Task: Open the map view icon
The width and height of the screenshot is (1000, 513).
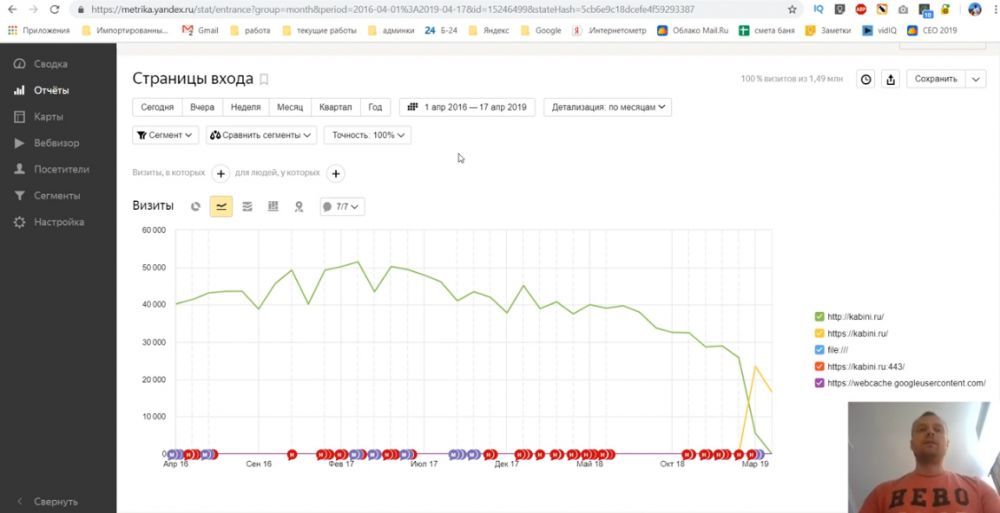Action: point(298,207)
